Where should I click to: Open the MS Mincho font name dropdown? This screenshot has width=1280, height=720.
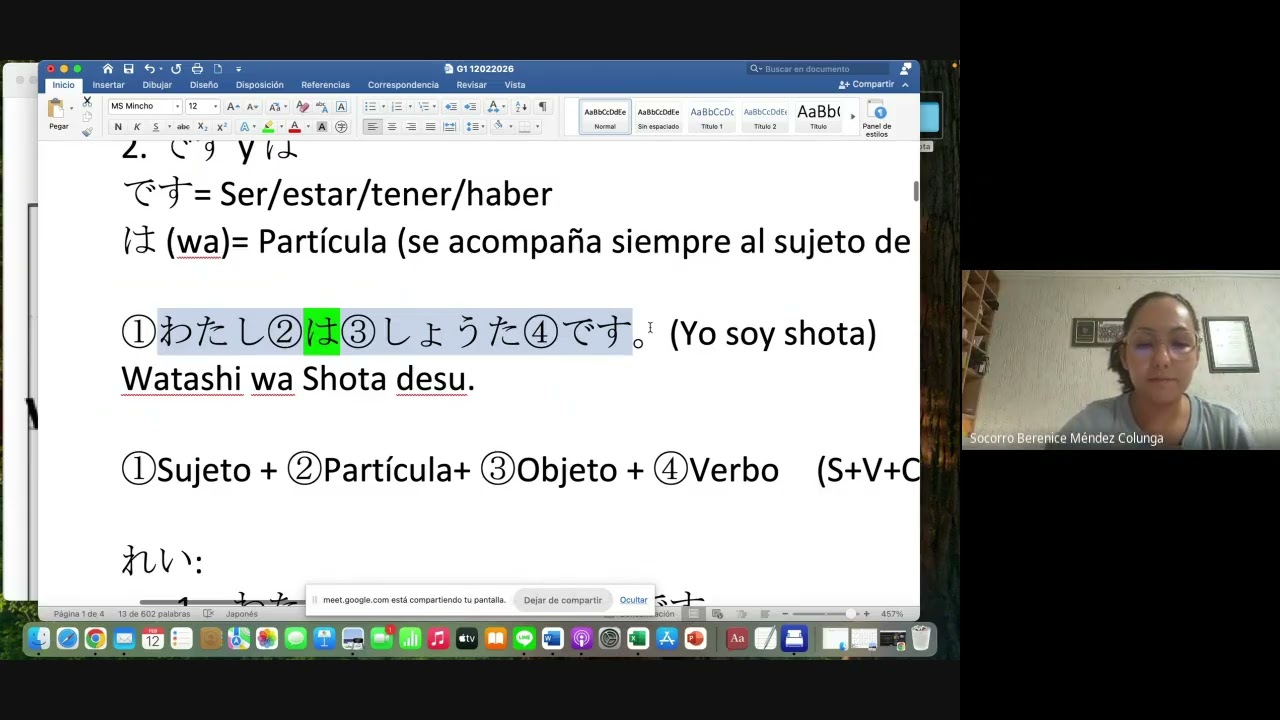pyautogui.click(x=177, y=106)
